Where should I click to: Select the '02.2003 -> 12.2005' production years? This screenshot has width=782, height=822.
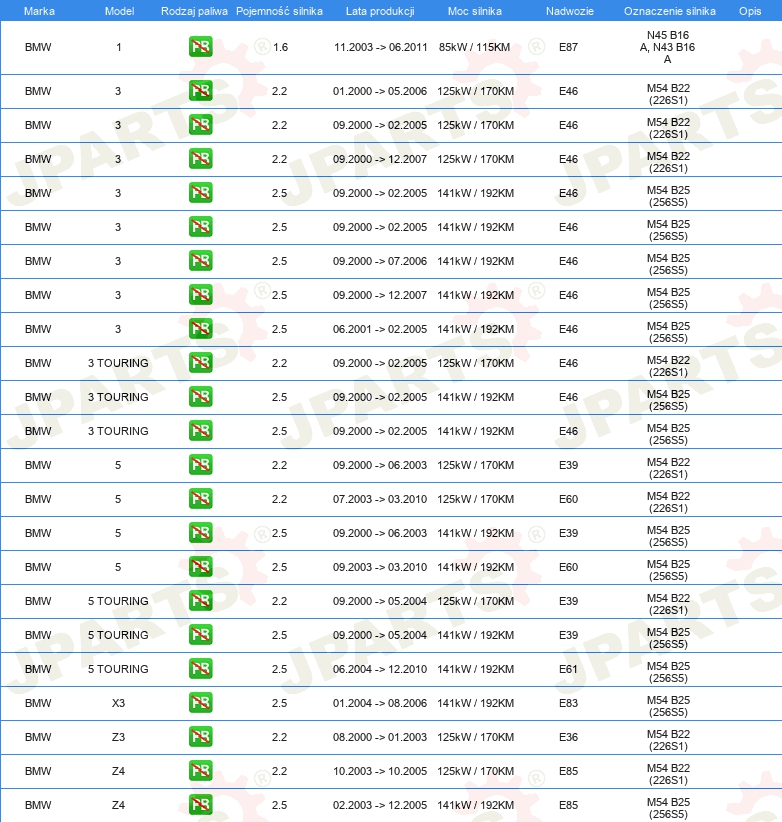click(380, 805)
